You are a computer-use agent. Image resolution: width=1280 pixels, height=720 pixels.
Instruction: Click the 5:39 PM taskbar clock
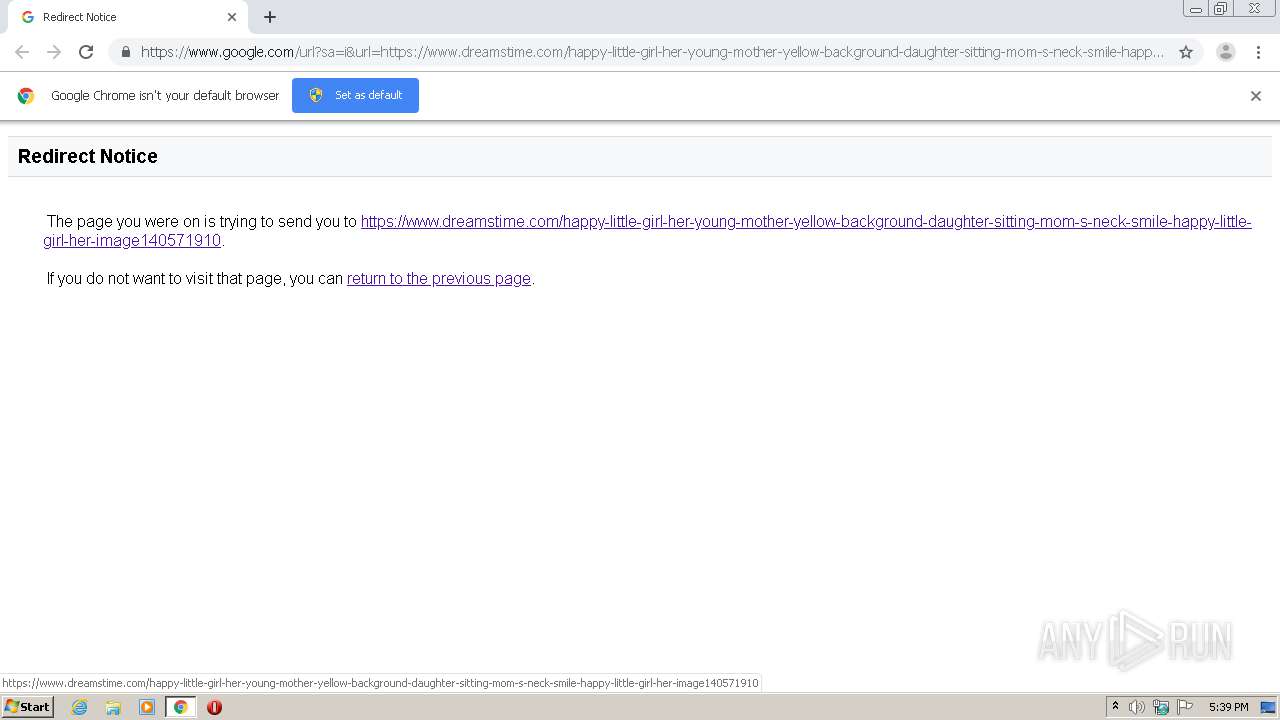click(x=1228, y=707)
